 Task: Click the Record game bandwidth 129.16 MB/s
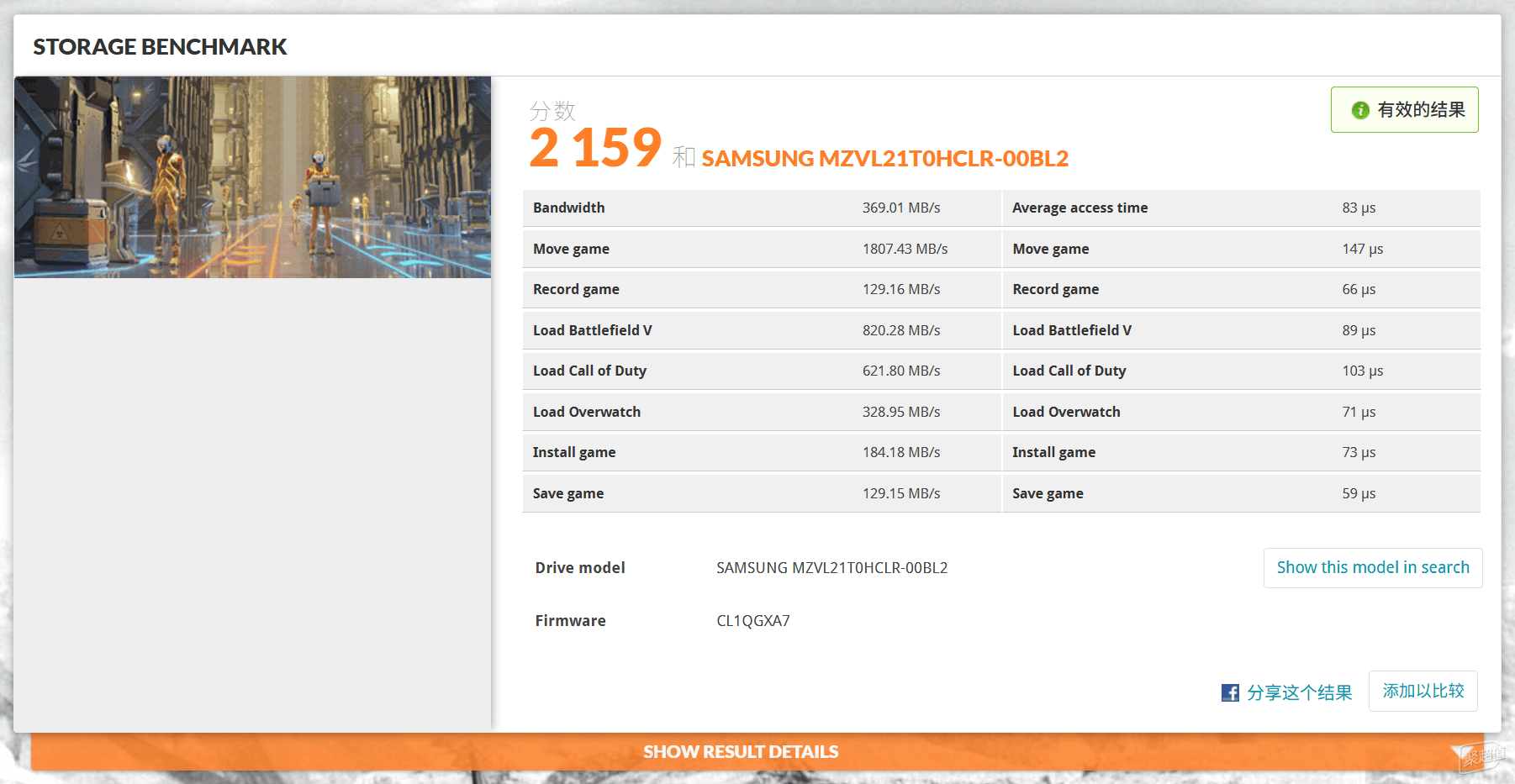901,289
